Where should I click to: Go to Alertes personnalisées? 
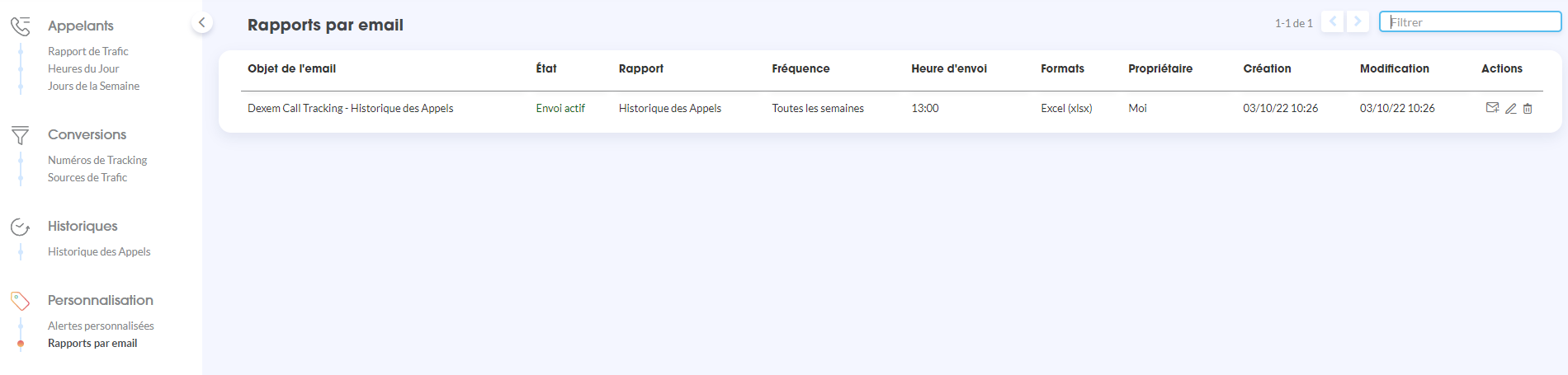click(101, 326)
